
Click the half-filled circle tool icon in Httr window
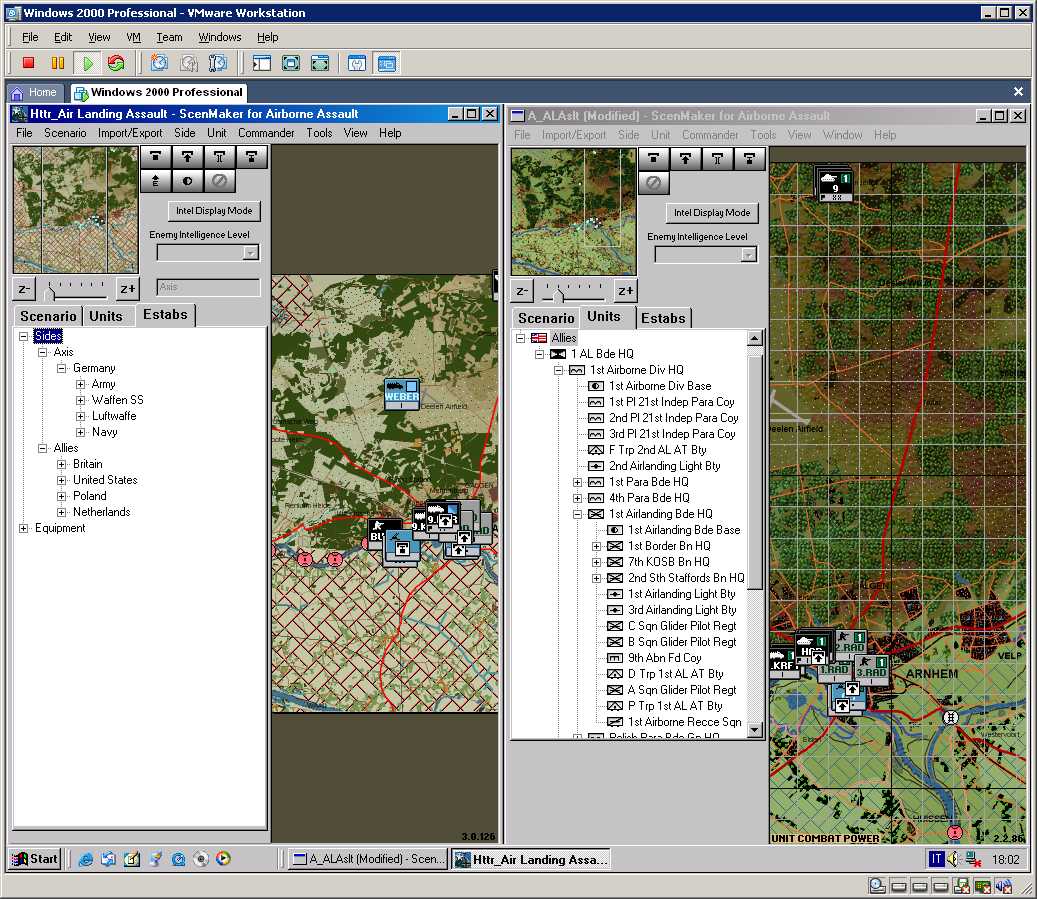187,181
